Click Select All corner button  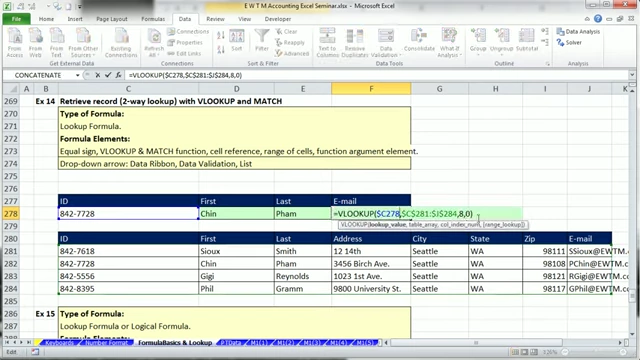point(11,89)
